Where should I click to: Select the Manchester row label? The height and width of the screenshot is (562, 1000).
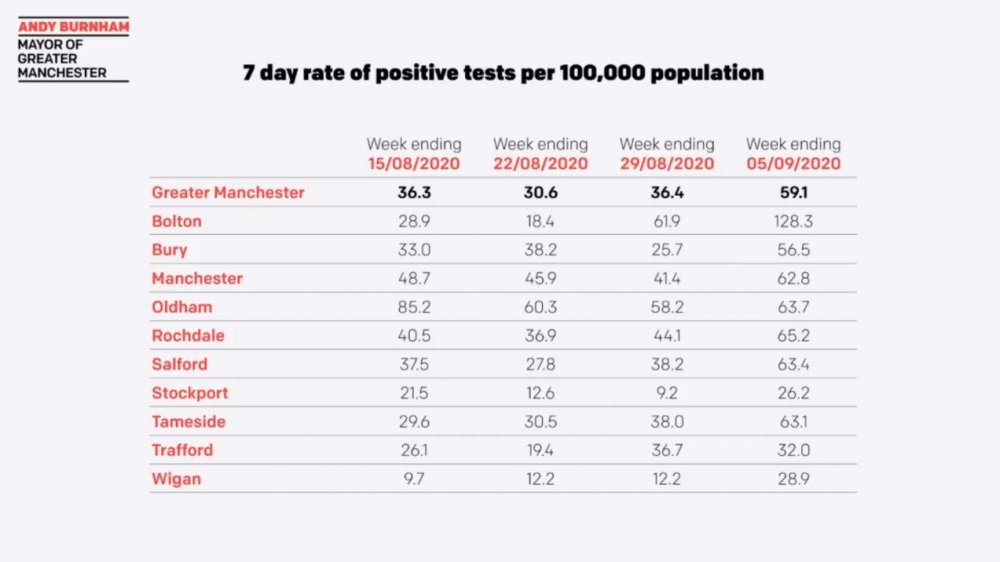(x=197, y=278)
